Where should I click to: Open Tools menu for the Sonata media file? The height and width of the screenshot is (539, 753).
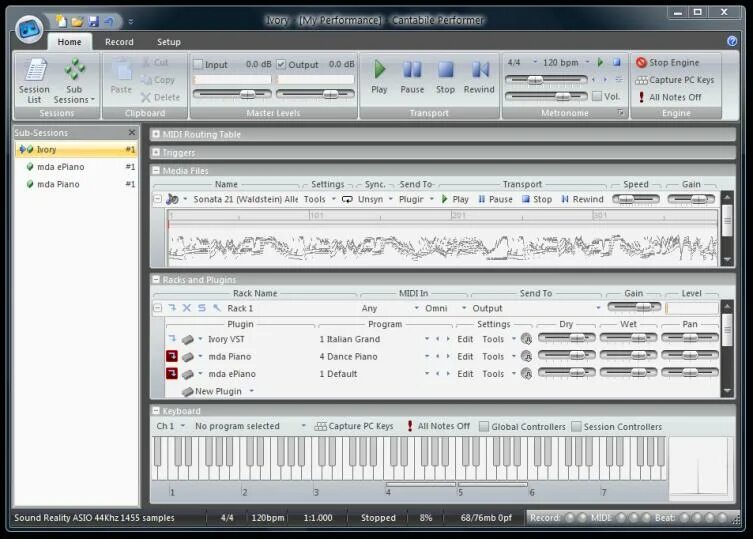[319, 199]
